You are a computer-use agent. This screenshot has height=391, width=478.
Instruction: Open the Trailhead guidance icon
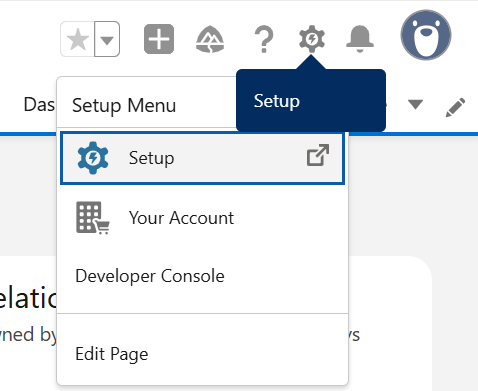[x=210, y=39]
